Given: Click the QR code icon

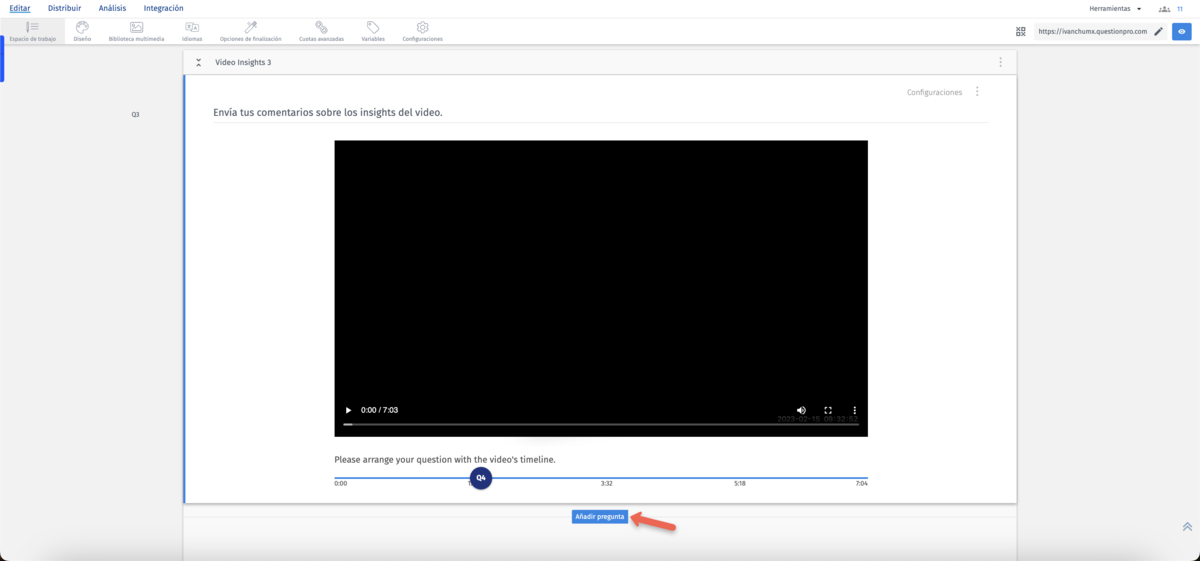Looking at the screenshot, I should point(1021,32).
